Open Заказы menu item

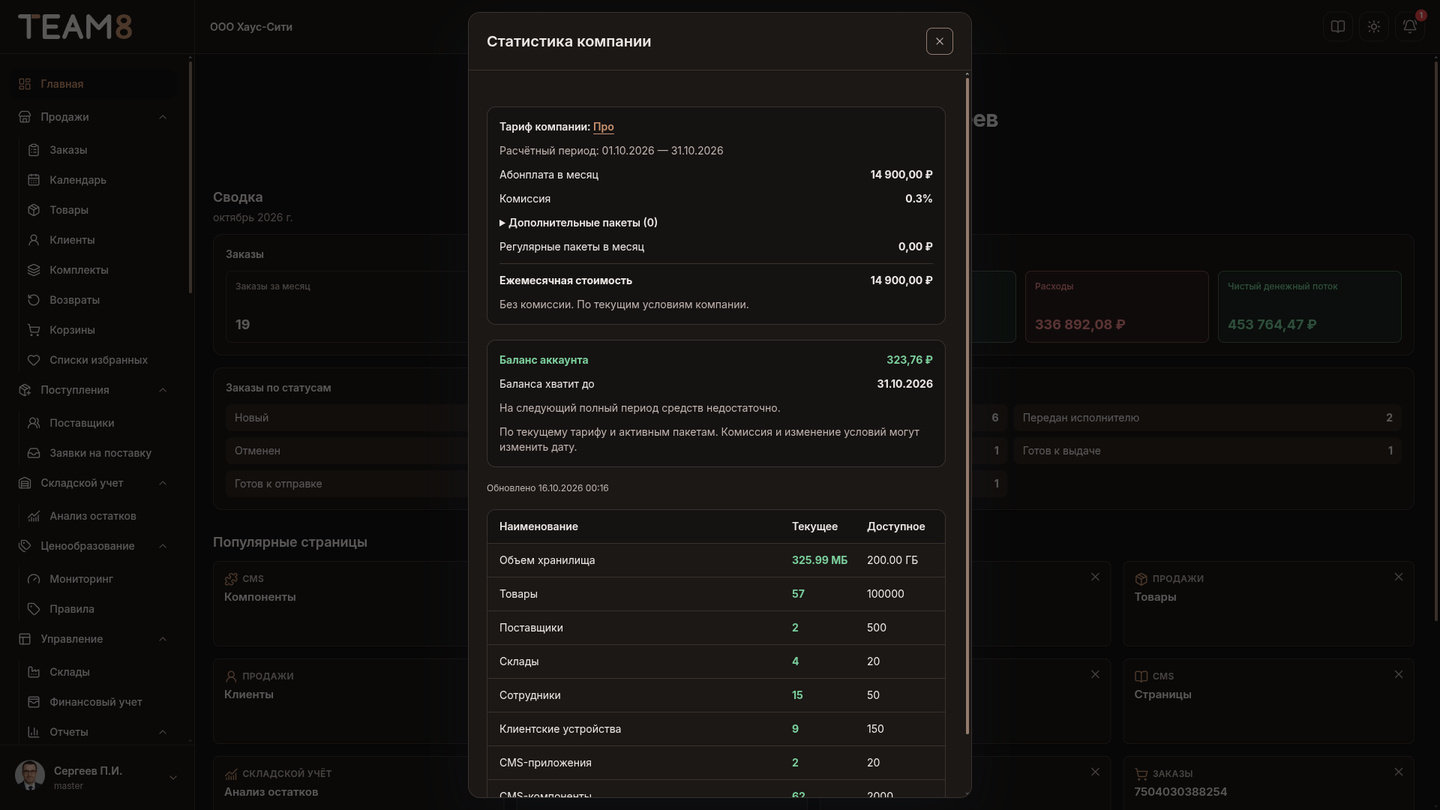[99, 150]
